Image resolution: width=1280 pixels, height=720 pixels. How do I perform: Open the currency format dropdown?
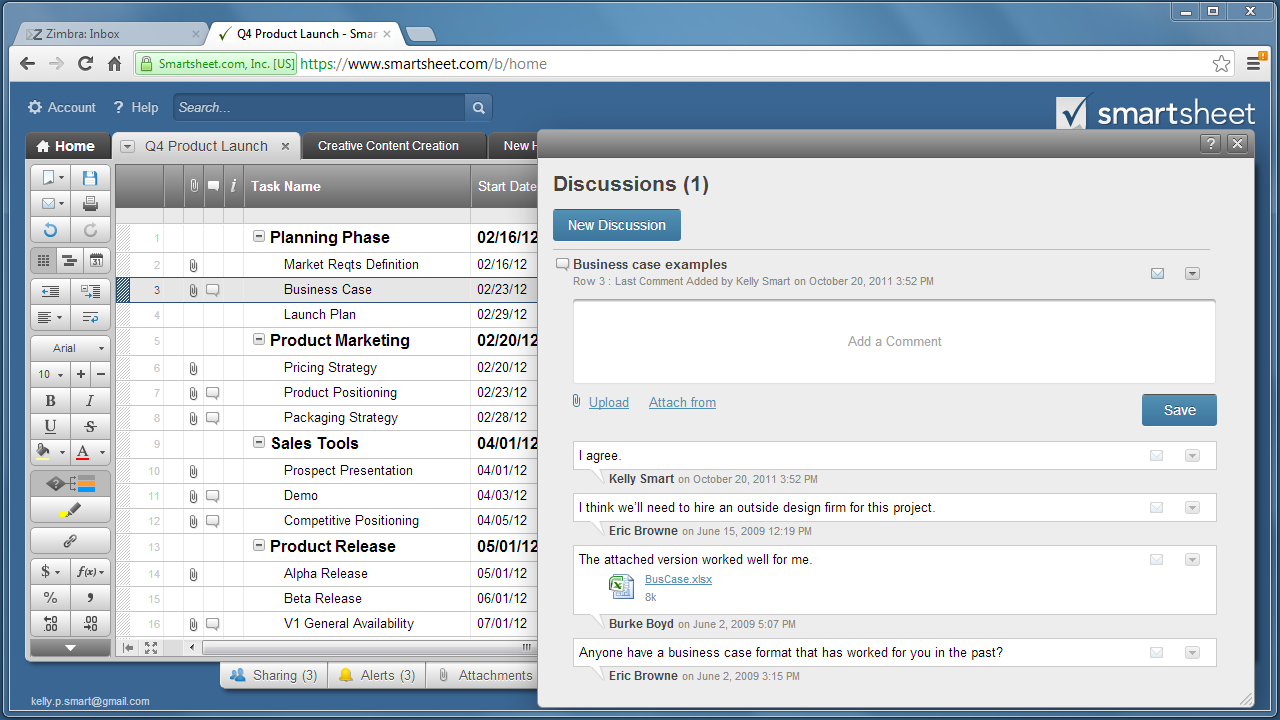pyautogui.click(x=50, y=572)
